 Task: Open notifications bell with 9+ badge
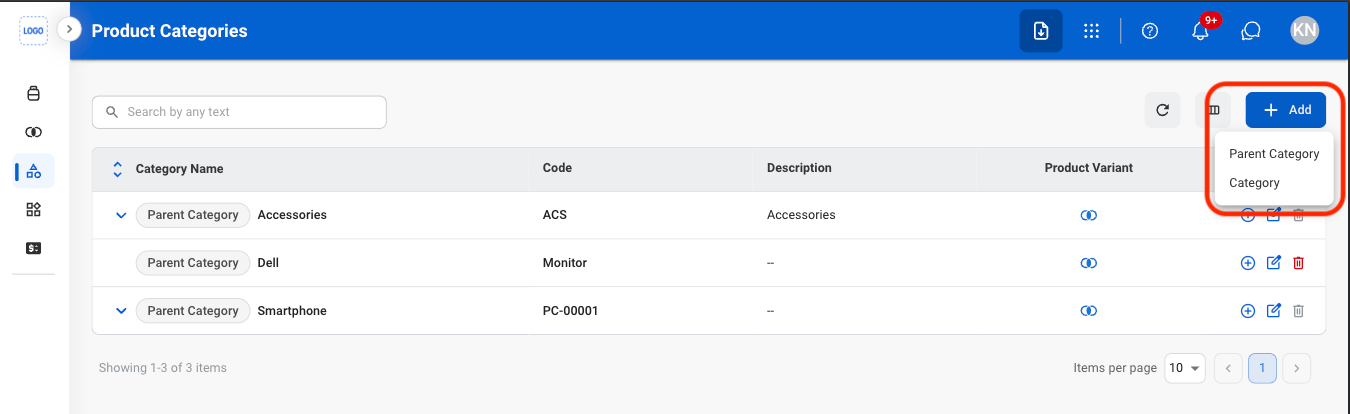point(1201,31)
